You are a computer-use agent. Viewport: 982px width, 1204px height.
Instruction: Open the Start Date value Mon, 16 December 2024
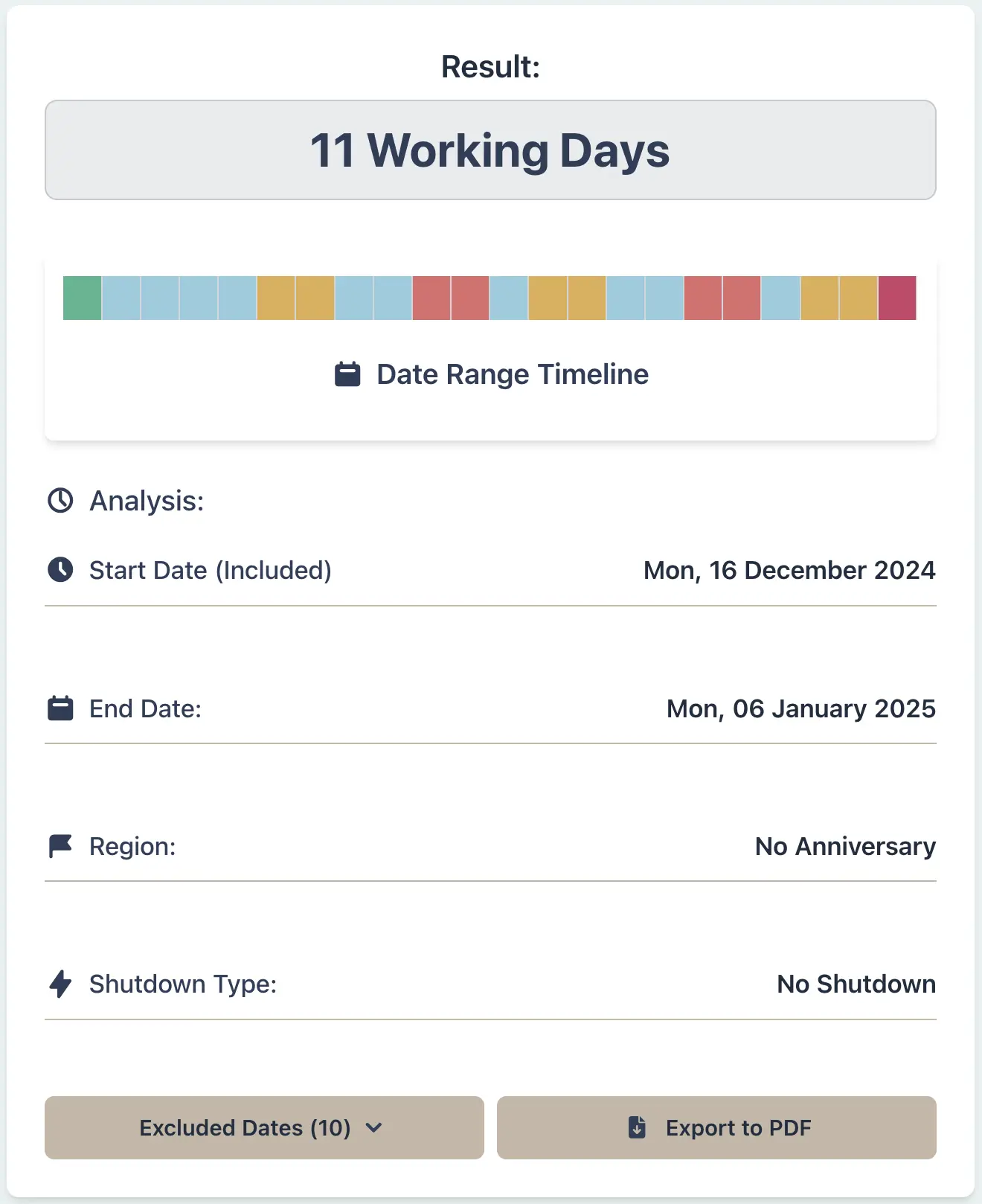[789, 570]
